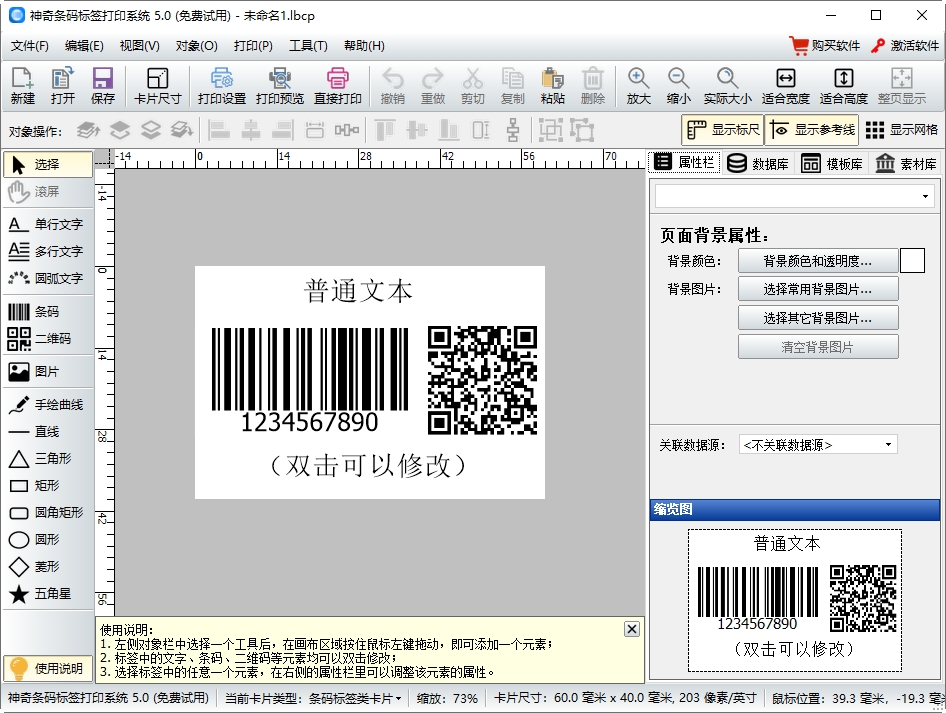The image size is (946, 713).
Task: Open 打印预览 print preview
Action: click(x=280, y=86)
